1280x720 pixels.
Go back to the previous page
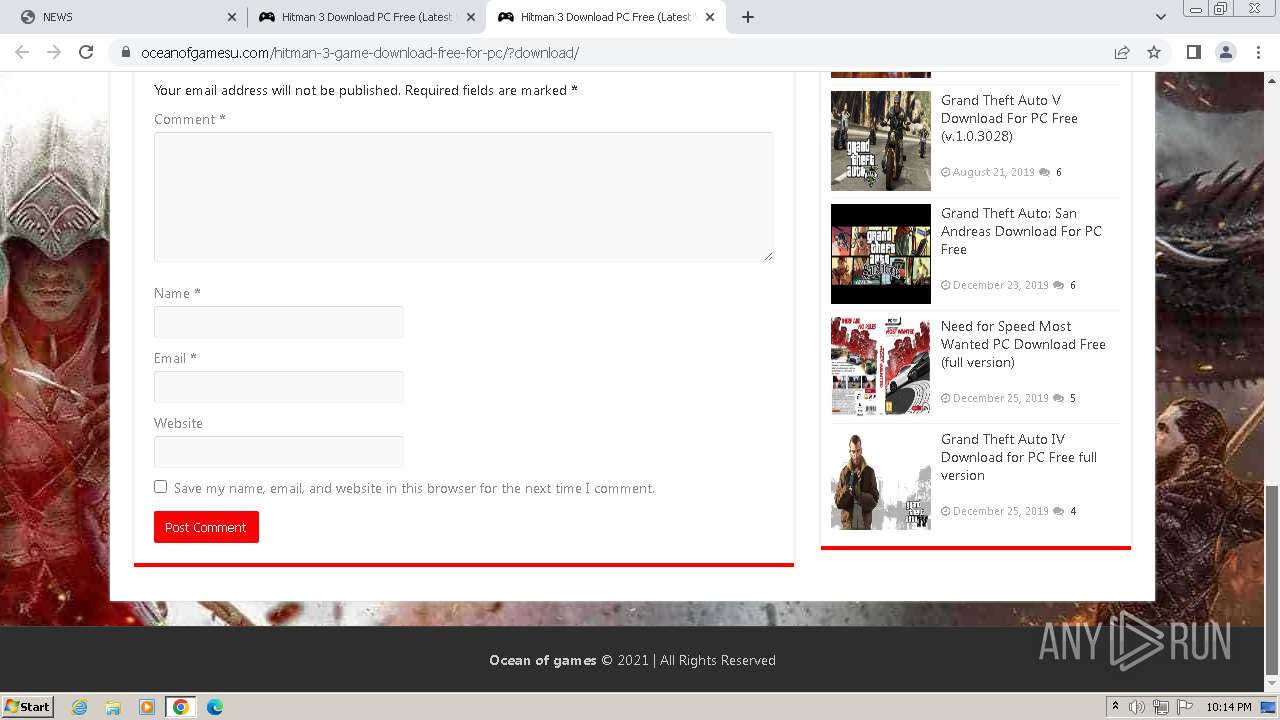coord(22,53)
